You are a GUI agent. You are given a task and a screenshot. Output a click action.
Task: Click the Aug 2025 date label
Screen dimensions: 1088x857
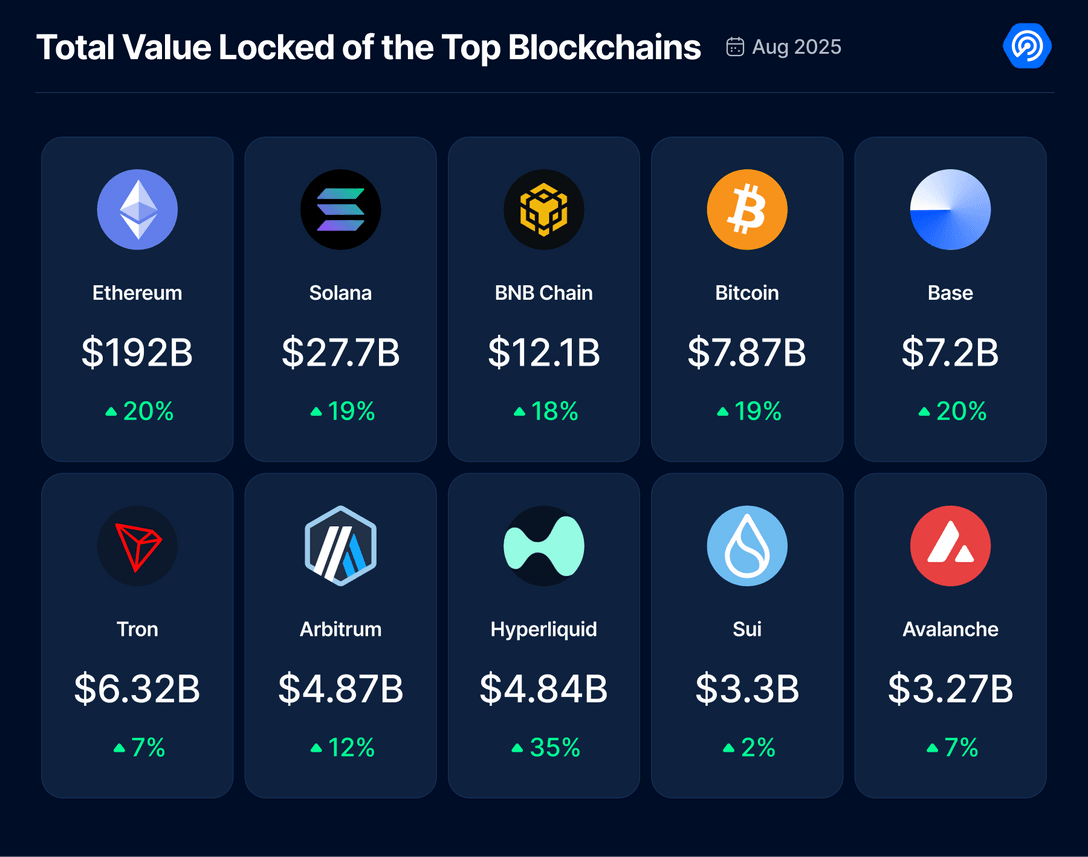click(796, 47)
